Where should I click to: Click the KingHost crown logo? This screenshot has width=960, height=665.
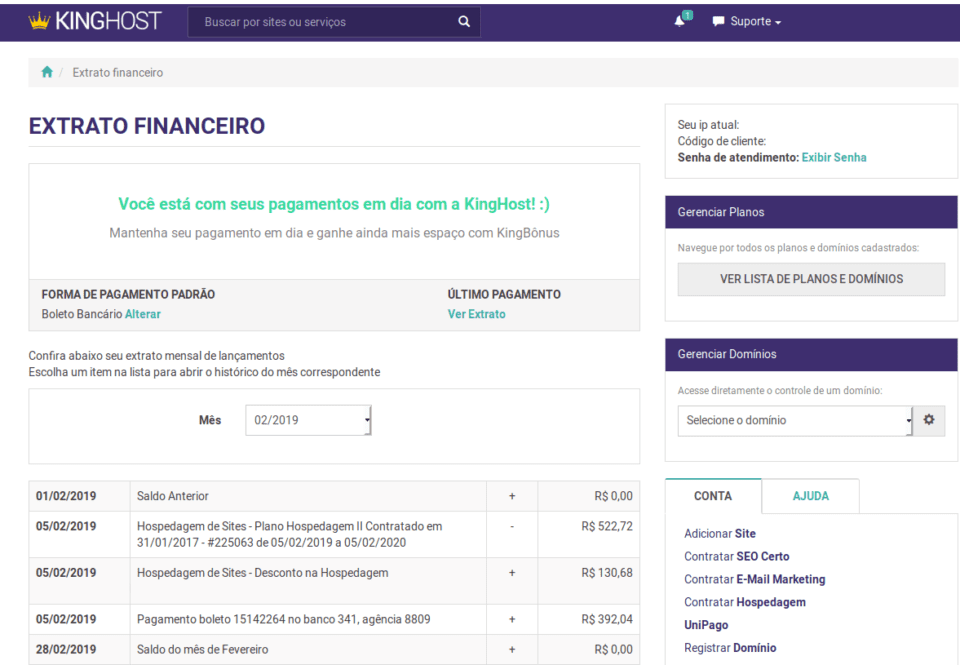click(x=95, y=21)
